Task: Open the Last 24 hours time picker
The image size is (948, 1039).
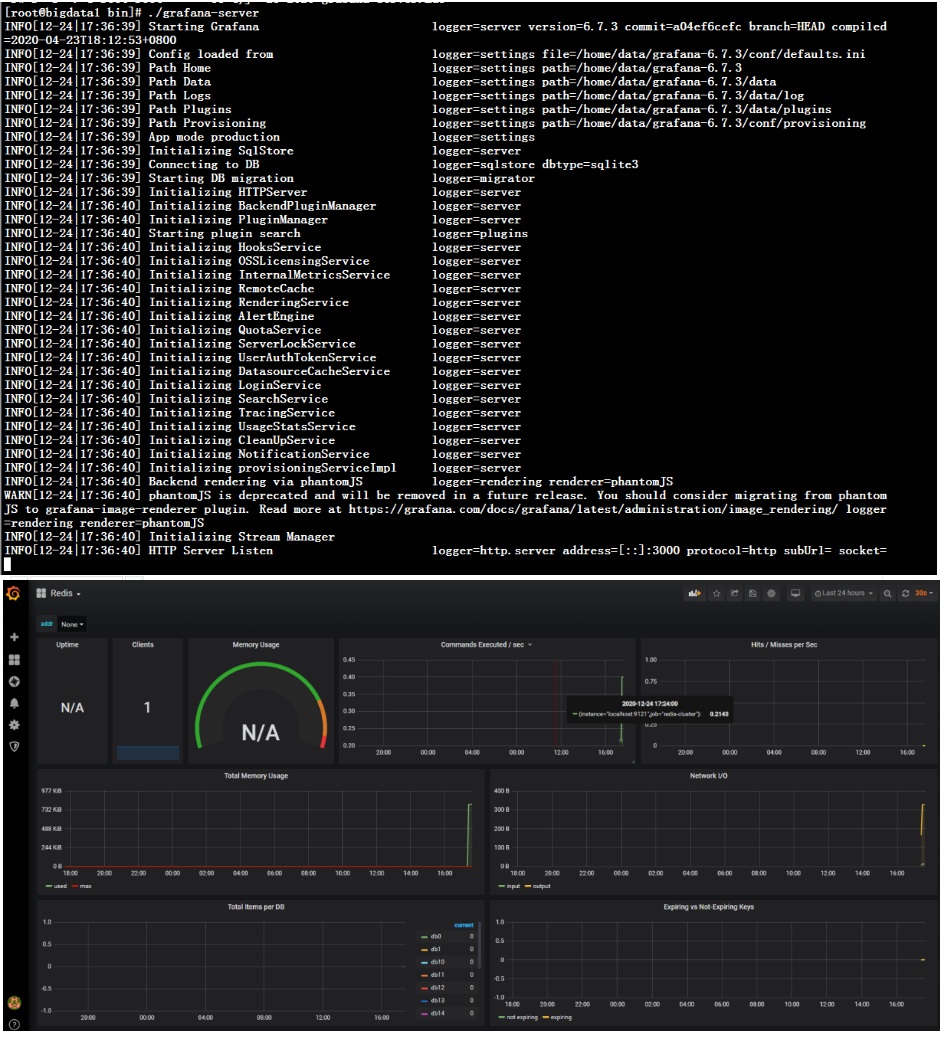Action: coord(843,593)
